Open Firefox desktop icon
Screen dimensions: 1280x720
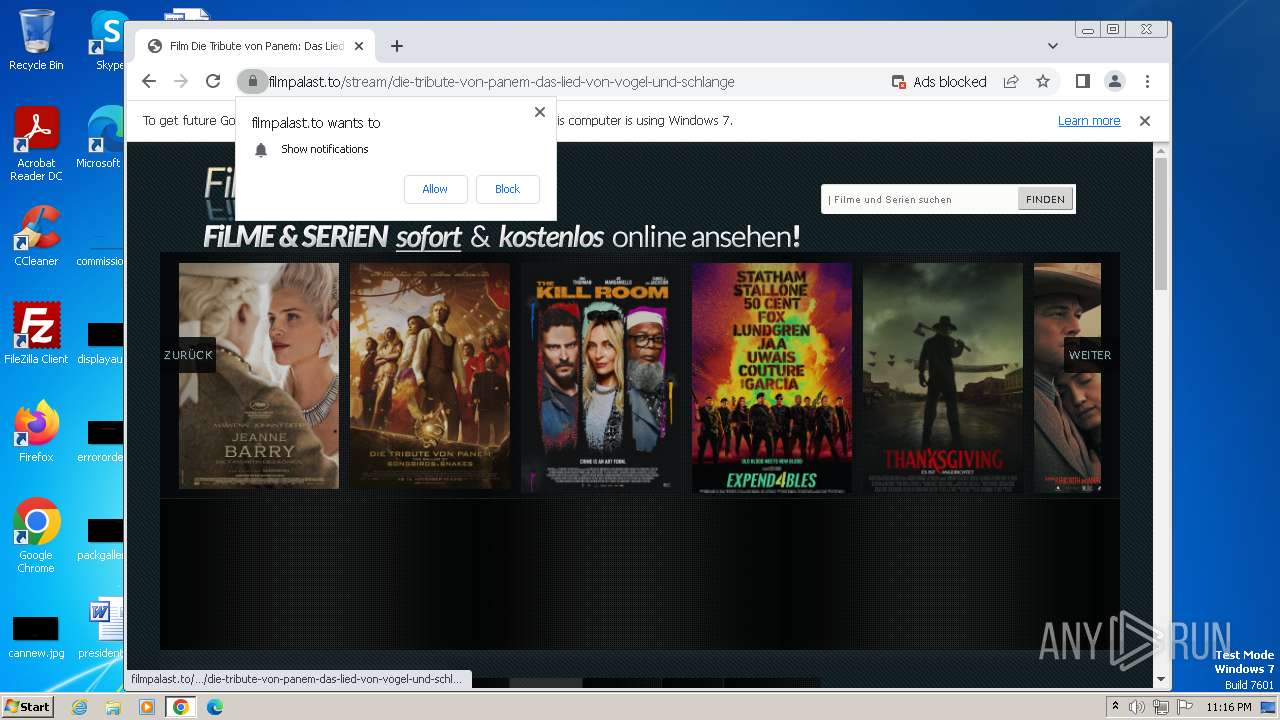point(36,431)
